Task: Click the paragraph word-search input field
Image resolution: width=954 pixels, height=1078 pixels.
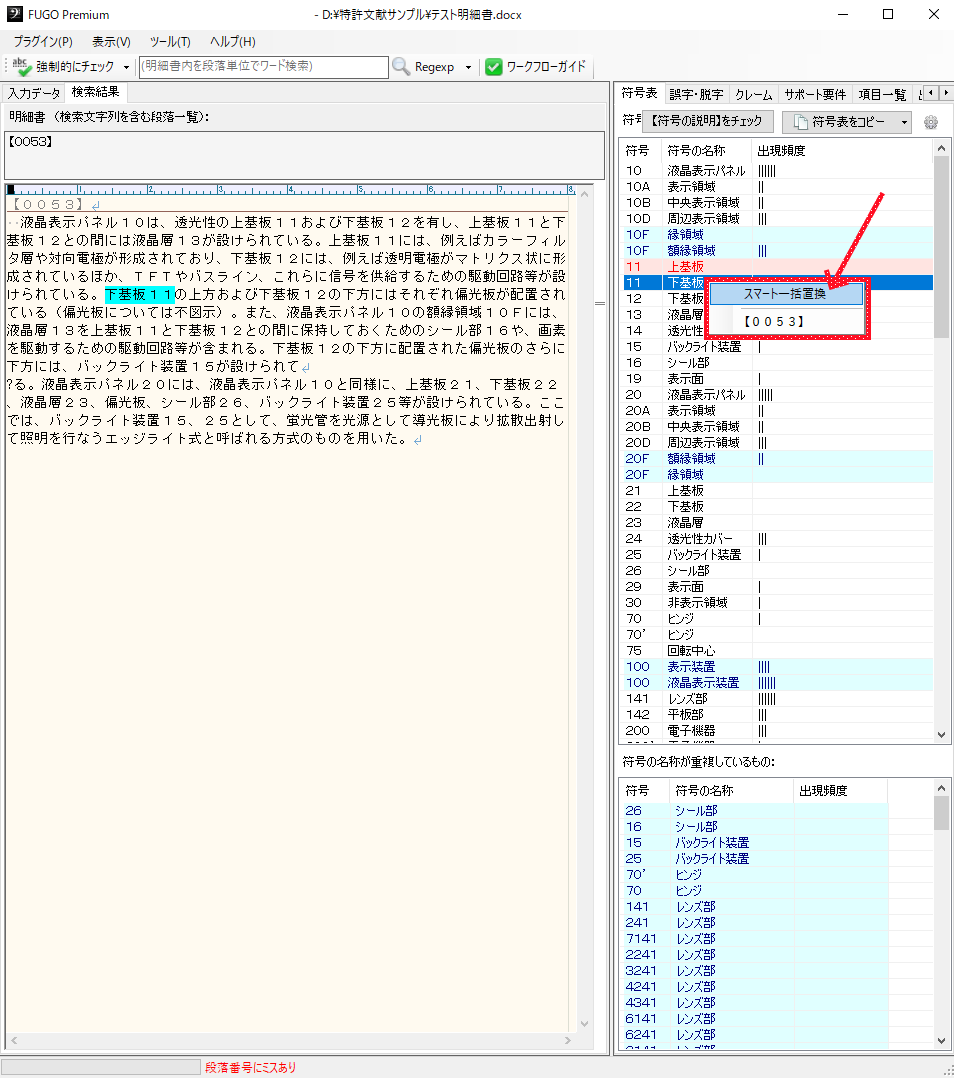Action: (263, 67)
